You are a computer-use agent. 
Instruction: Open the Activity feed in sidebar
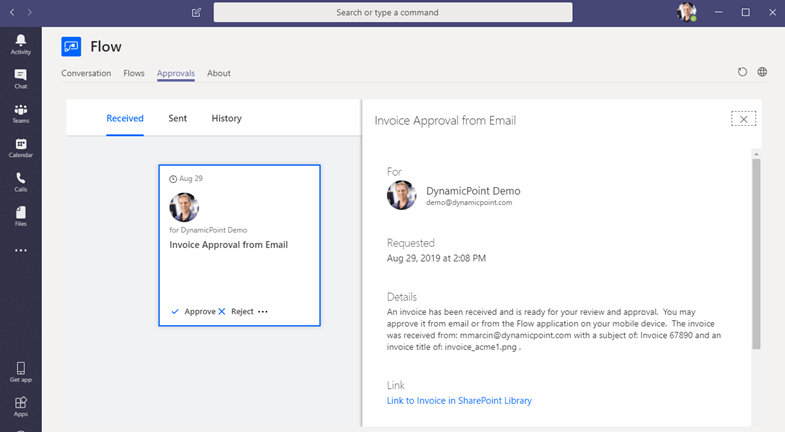tap(21, 45)
